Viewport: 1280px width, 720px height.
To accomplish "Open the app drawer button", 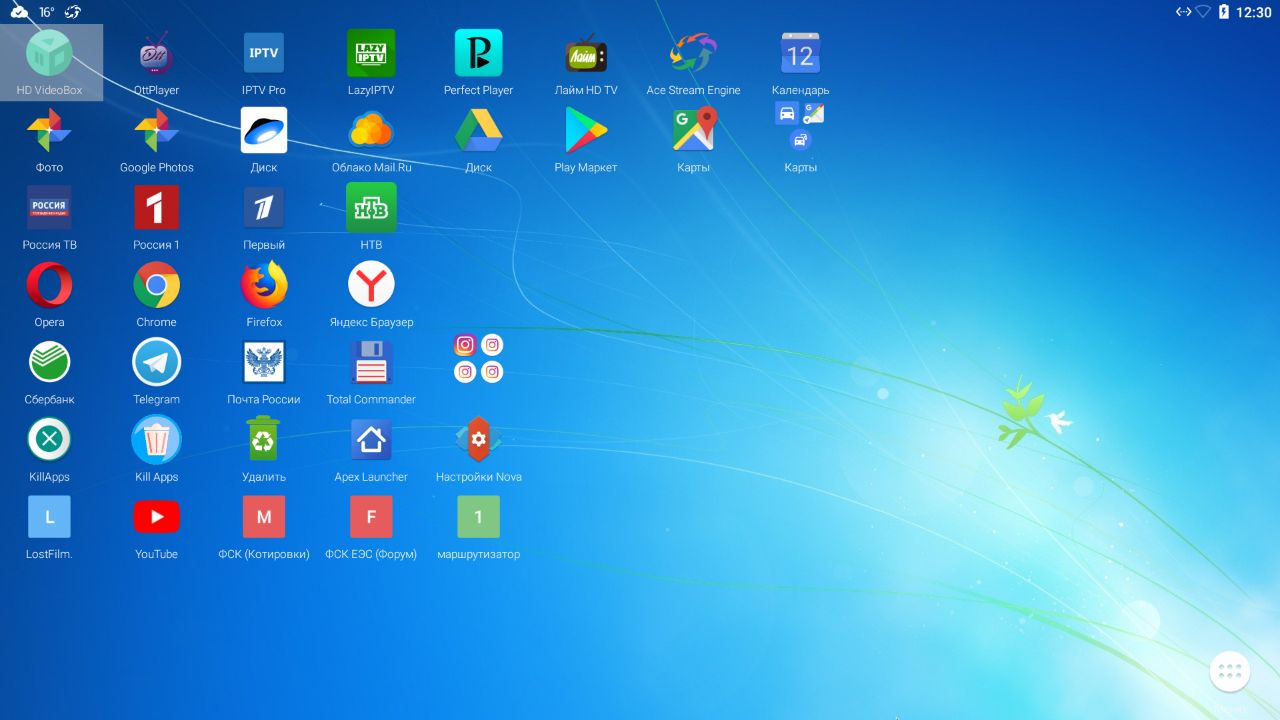I will (1230, 672).
